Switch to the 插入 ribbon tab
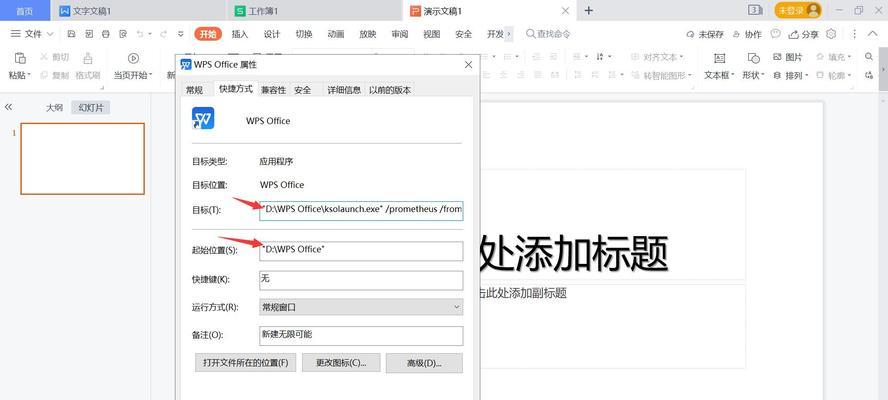The width and height of the screenshot is (888, 400). pyautogui.click(x=240, y=34)
